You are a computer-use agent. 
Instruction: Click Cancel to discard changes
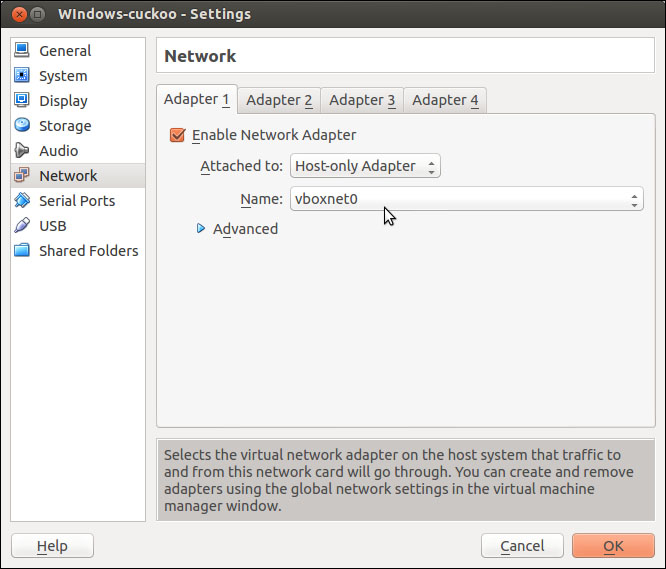[522, 546]
